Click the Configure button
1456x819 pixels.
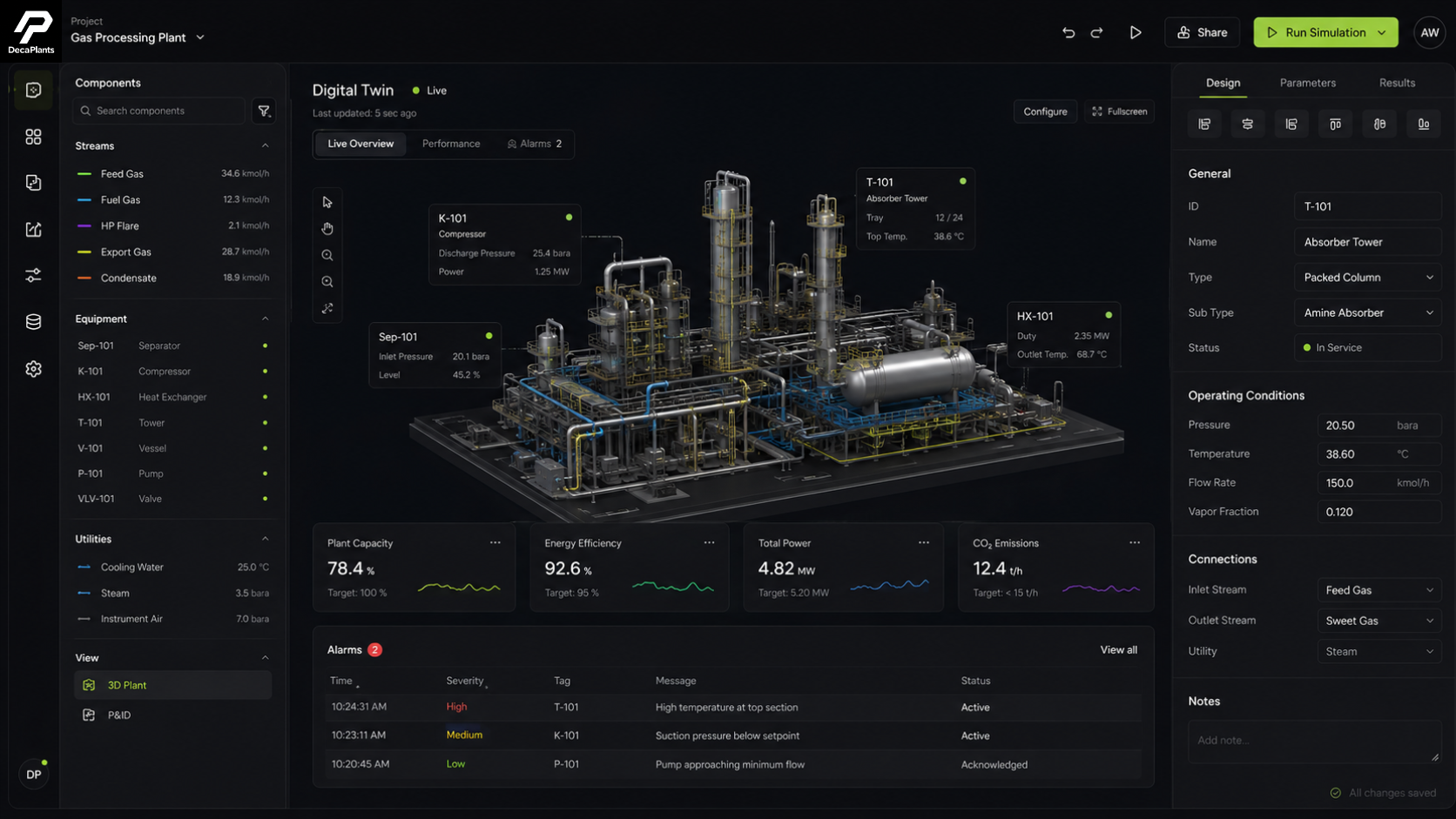1045,111
